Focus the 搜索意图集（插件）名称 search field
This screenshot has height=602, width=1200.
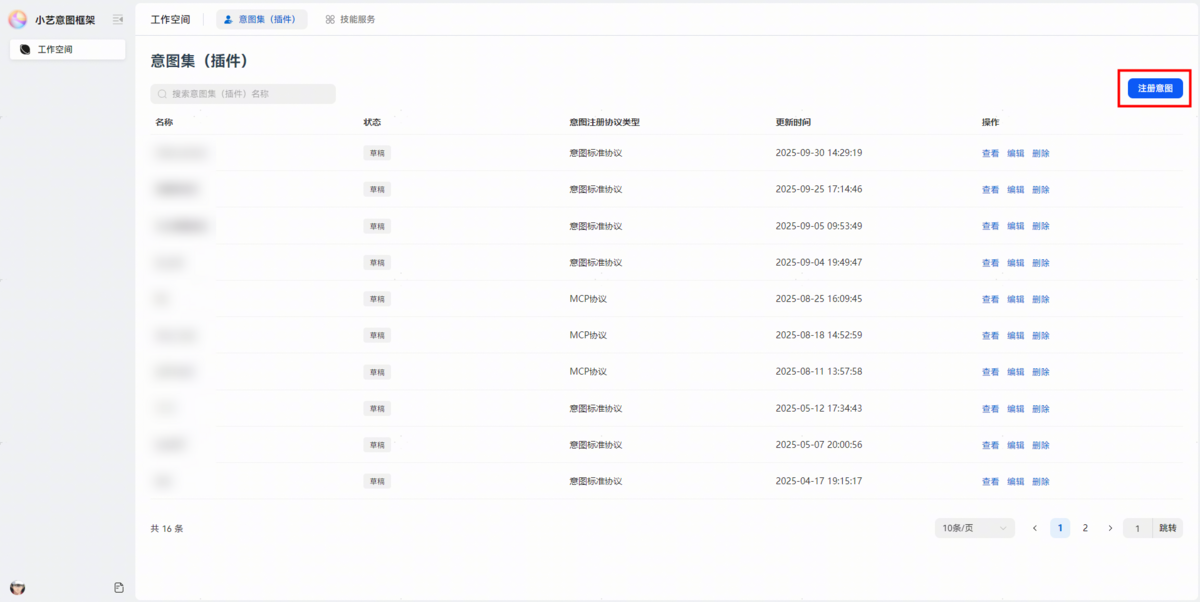(x=248, y=94)
